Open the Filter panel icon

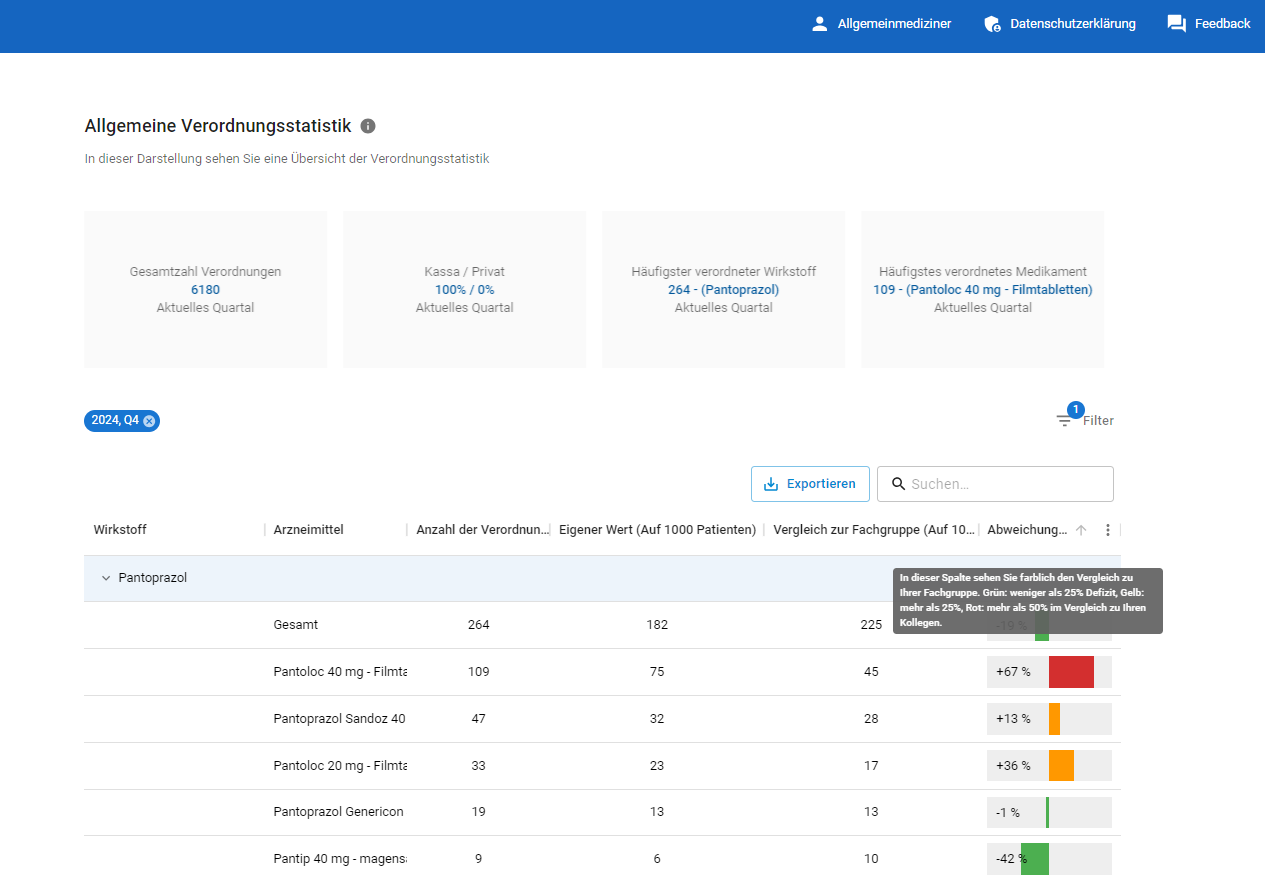tap(1064, 421)
